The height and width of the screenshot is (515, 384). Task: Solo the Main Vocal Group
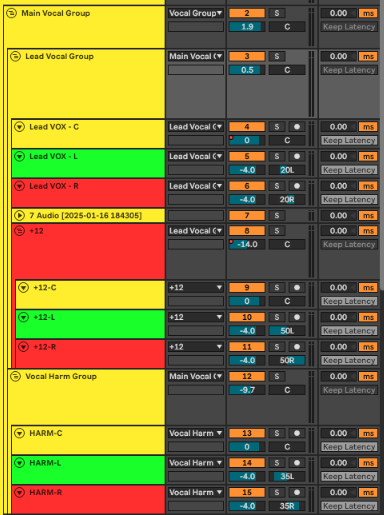click(277, 13)
